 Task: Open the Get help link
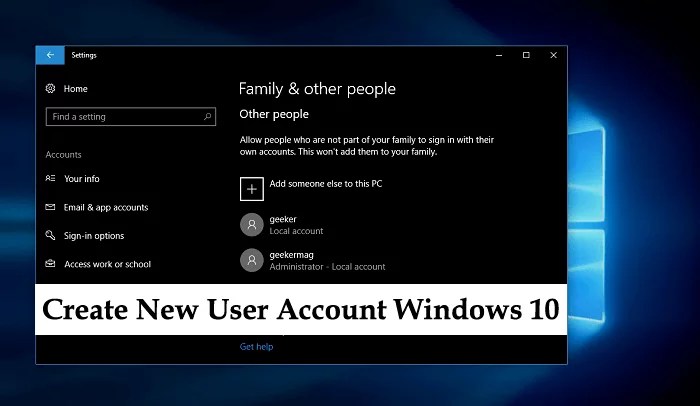(x=256, y=347)
